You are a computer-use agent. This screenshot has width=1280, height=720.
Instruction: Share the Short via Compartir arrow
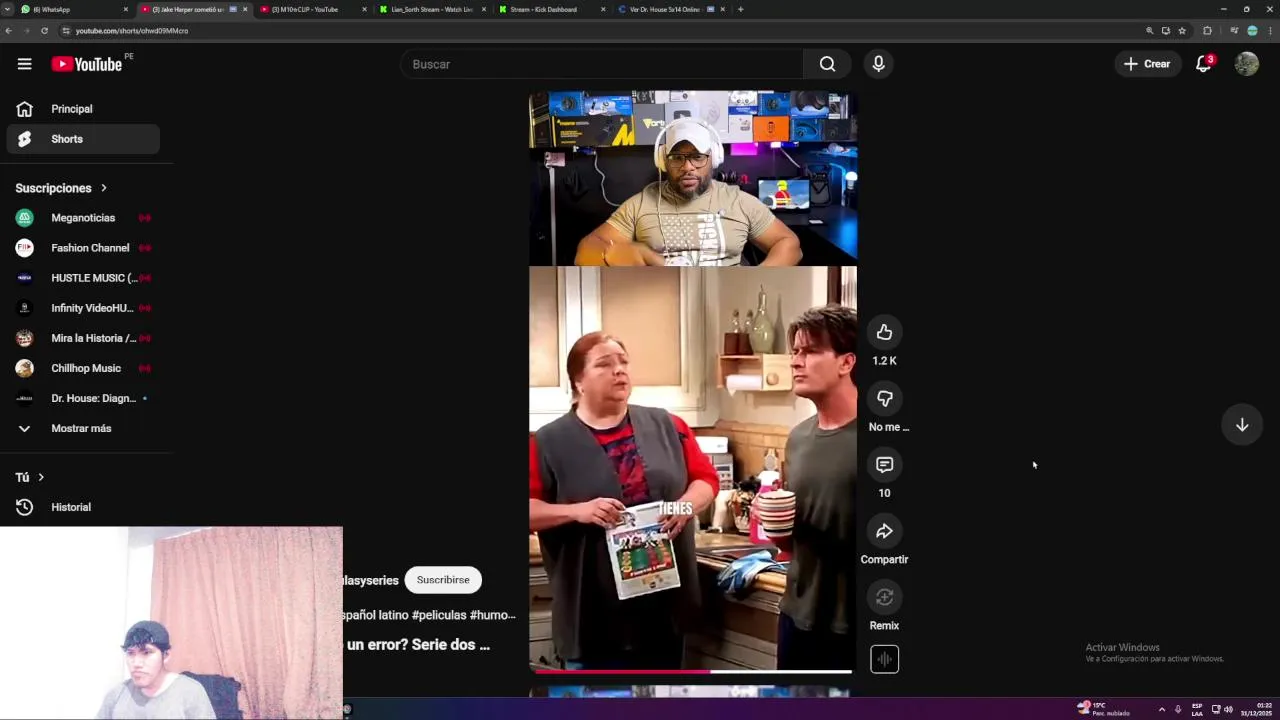click(x=884, y=531)
